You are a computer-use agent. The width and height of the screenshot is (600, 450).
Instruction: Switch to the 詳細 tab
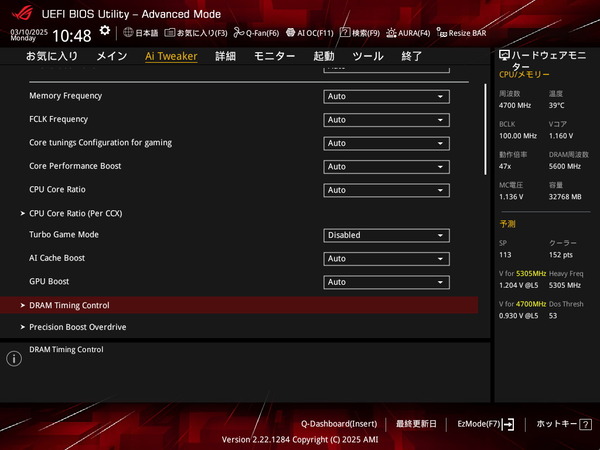tap(225, 56)
